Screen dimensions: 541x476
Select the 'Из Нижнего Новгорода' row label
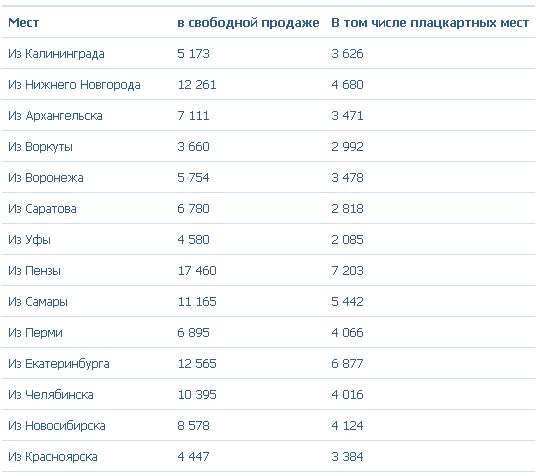click(74, 85)
